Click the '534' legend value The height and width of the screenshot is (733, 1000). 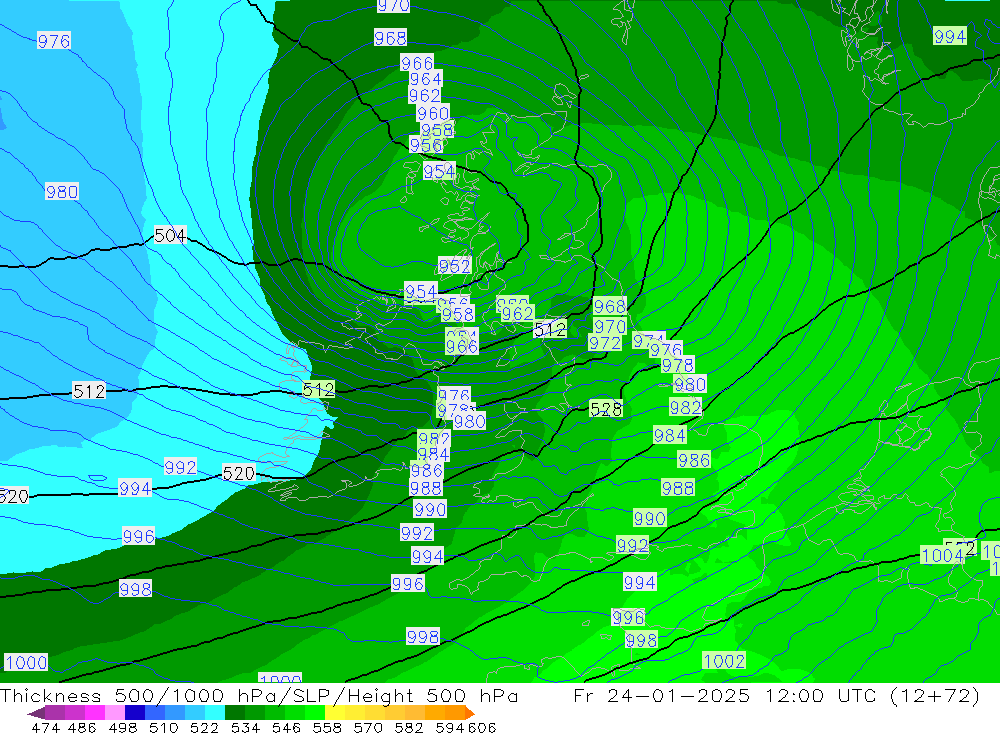coord(245,727)
